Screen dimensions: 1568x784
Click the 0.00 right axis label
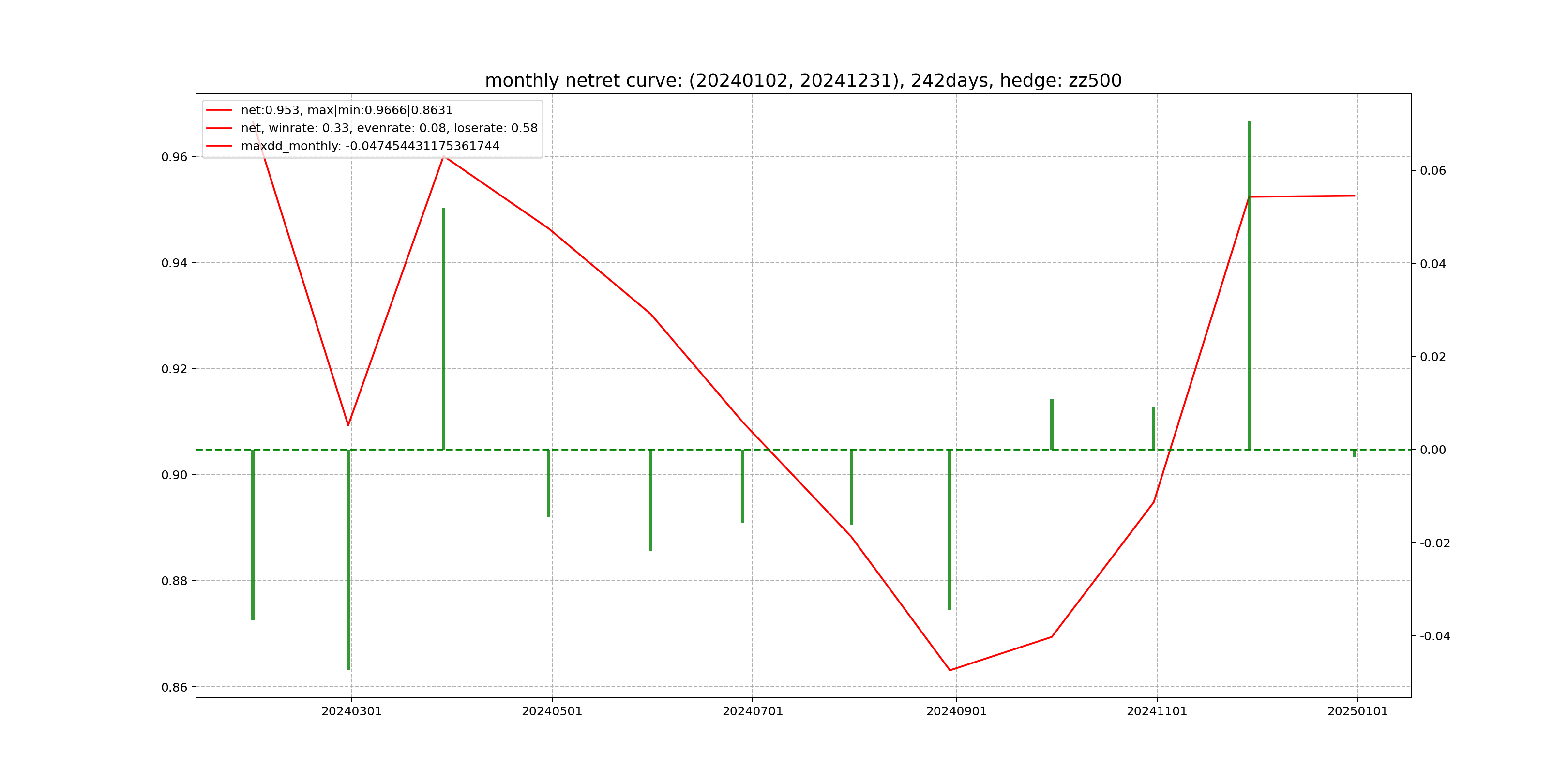pyautogui.click(x=1433, y=450)
